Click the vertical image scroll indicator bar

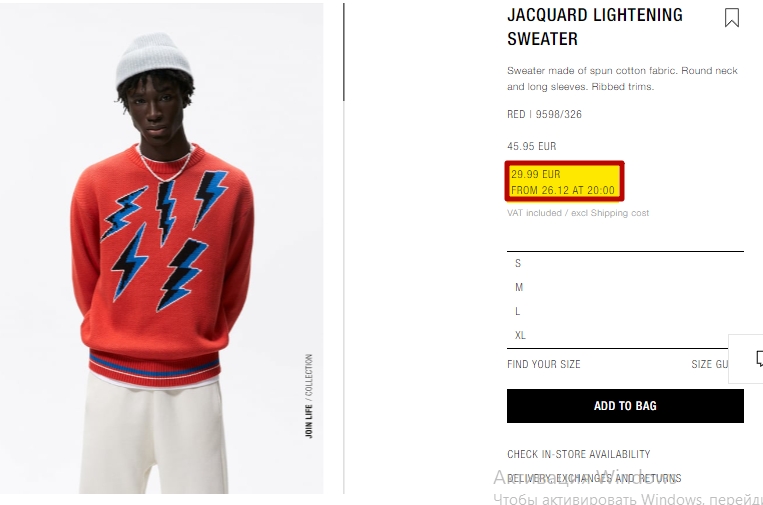point(344,52)
